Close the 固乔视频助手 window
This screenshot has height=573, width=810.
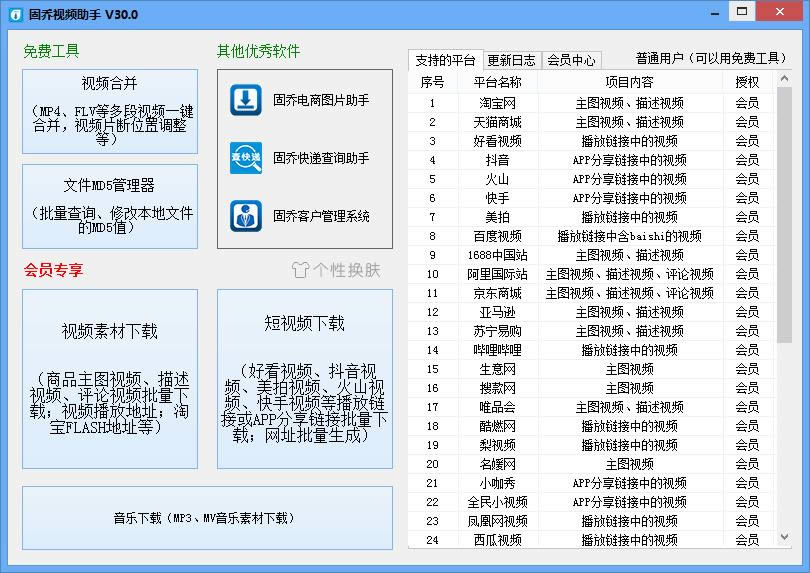pos(780,11)
